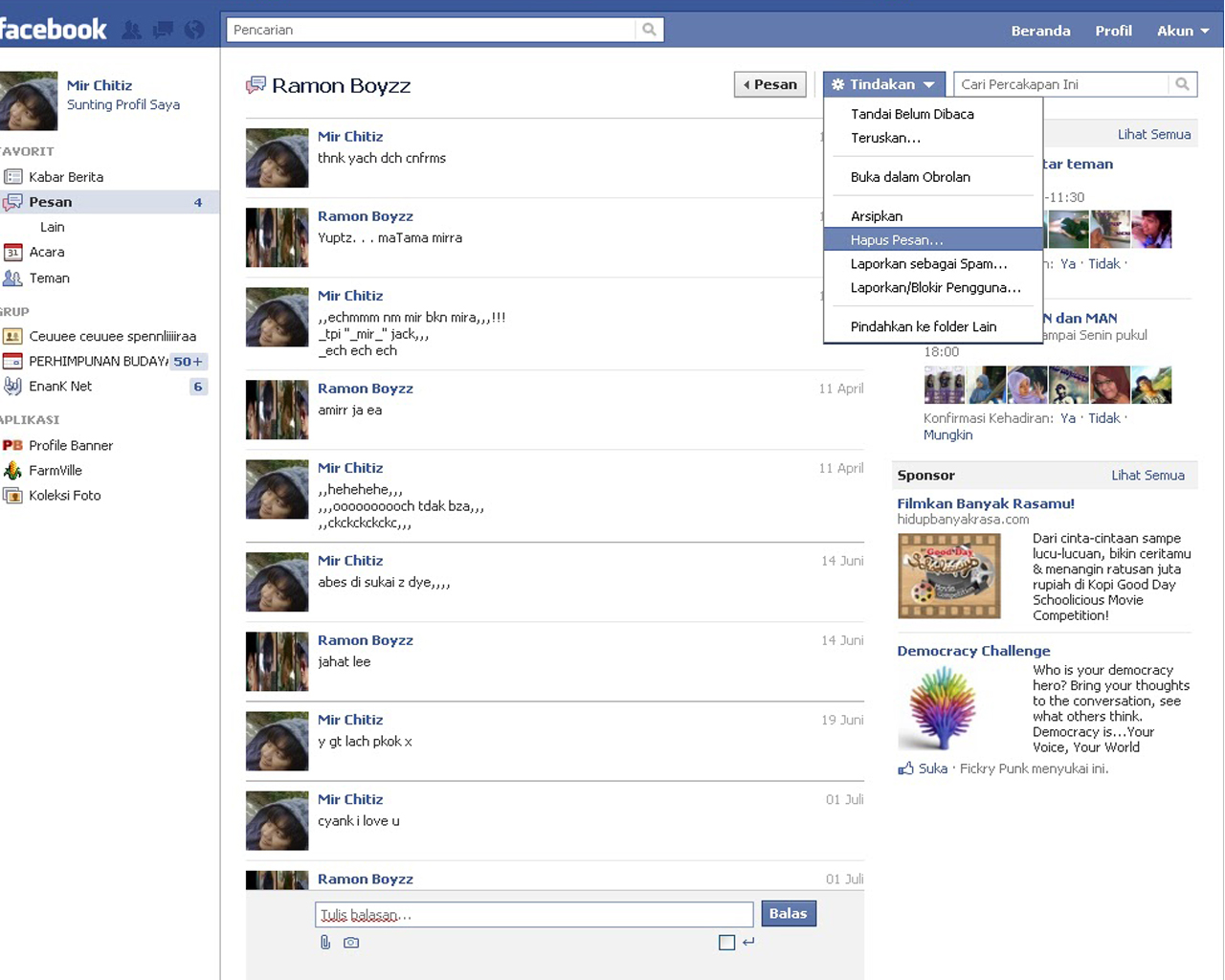The image size is (1225, 980).
Task: Open the Filmkan Banyak Rasamu! ad link
Action: (x=986, y=504)
